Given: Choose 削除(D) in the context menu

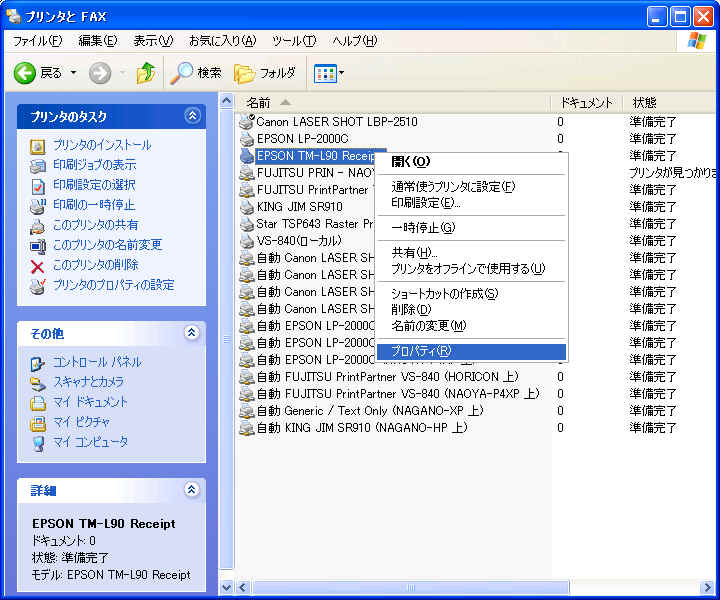Looking at the screenshot, I should (471, 310).
